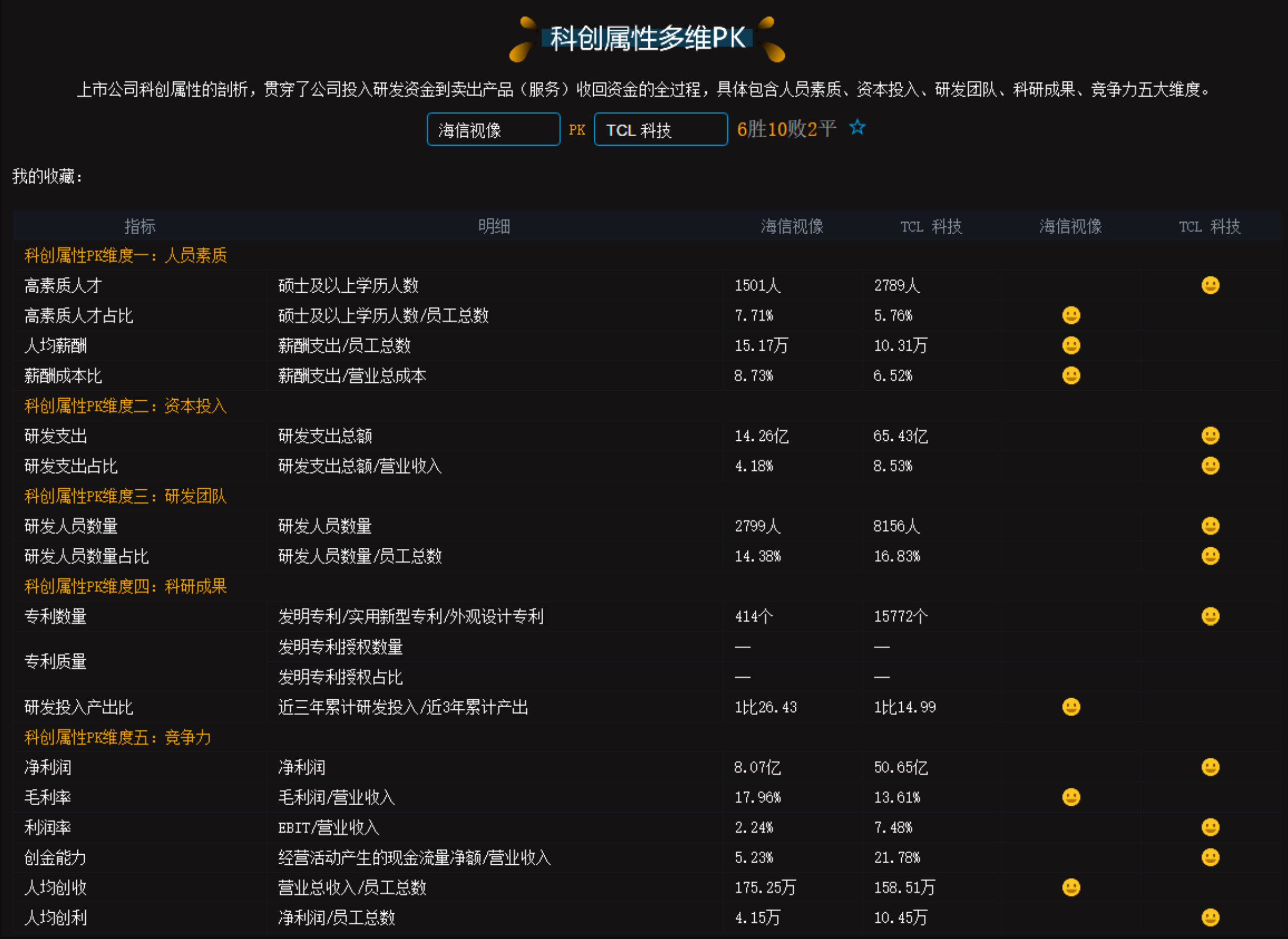Click the smiley icon in the 研发支出 row
The width and height of the screenshot is (1288, 939).
[1210, 436]
